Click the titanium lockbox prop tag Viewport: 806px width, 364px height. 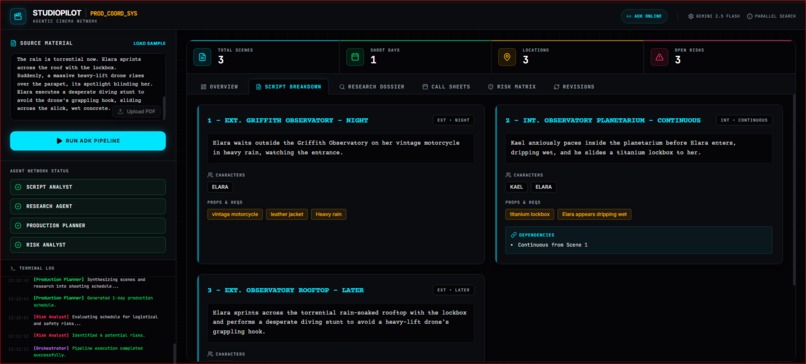point(529,214)
